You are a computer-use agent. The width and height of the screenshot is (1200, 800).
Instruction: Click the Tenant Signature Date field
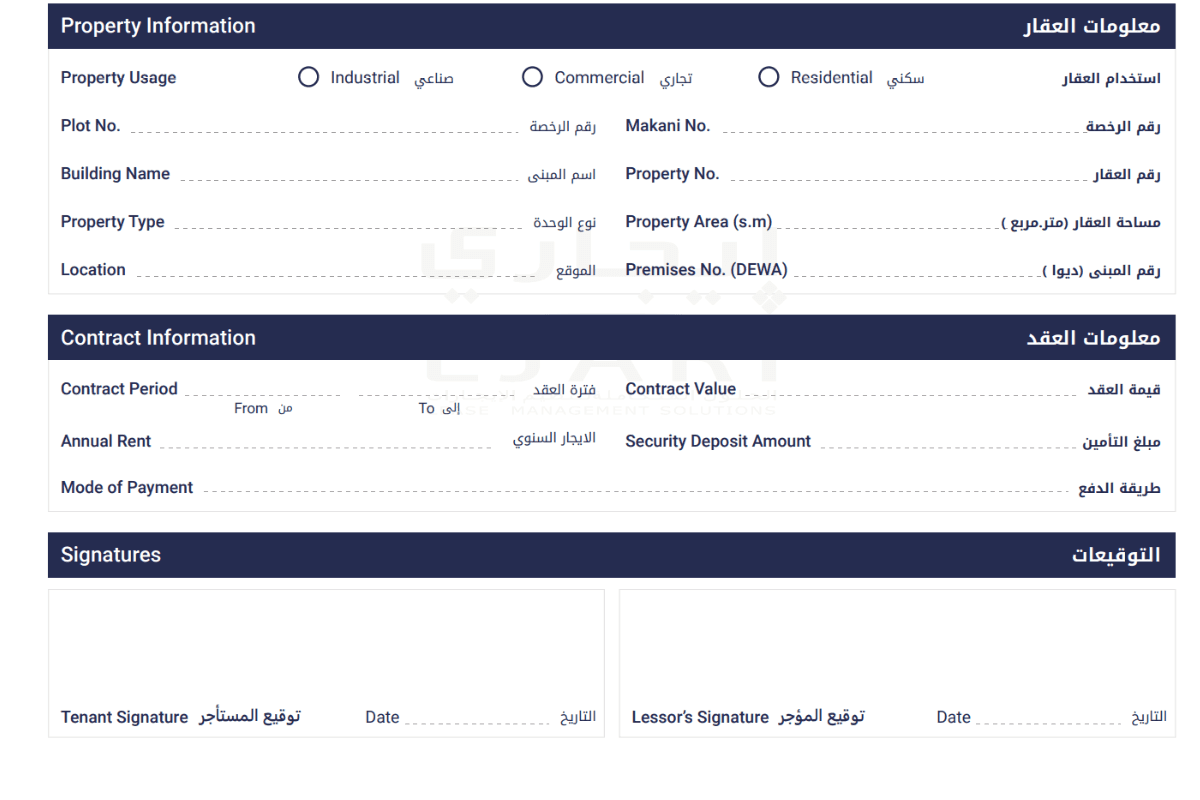pos(479,717)
